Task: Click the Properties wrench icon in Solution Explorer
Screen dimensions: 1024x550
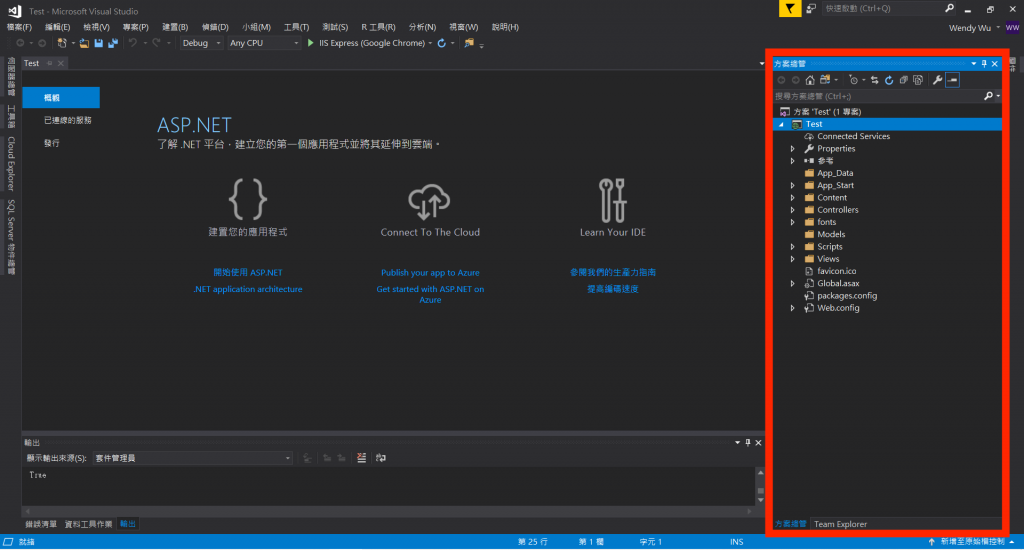Action: pyautogui.click(x=937, y=80)
